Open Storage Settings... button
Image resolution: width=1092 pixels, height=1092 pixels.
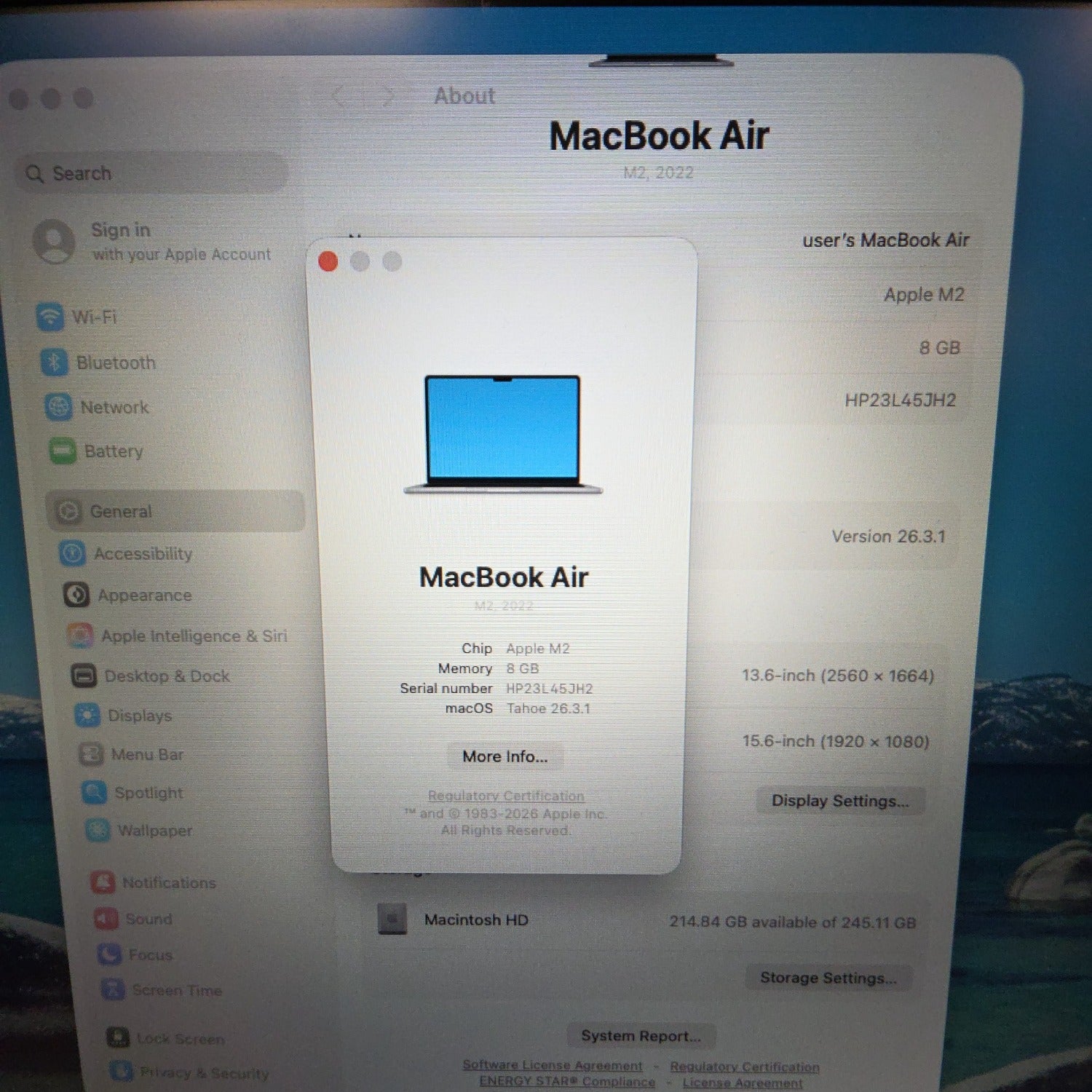click(x=828, y=978)
